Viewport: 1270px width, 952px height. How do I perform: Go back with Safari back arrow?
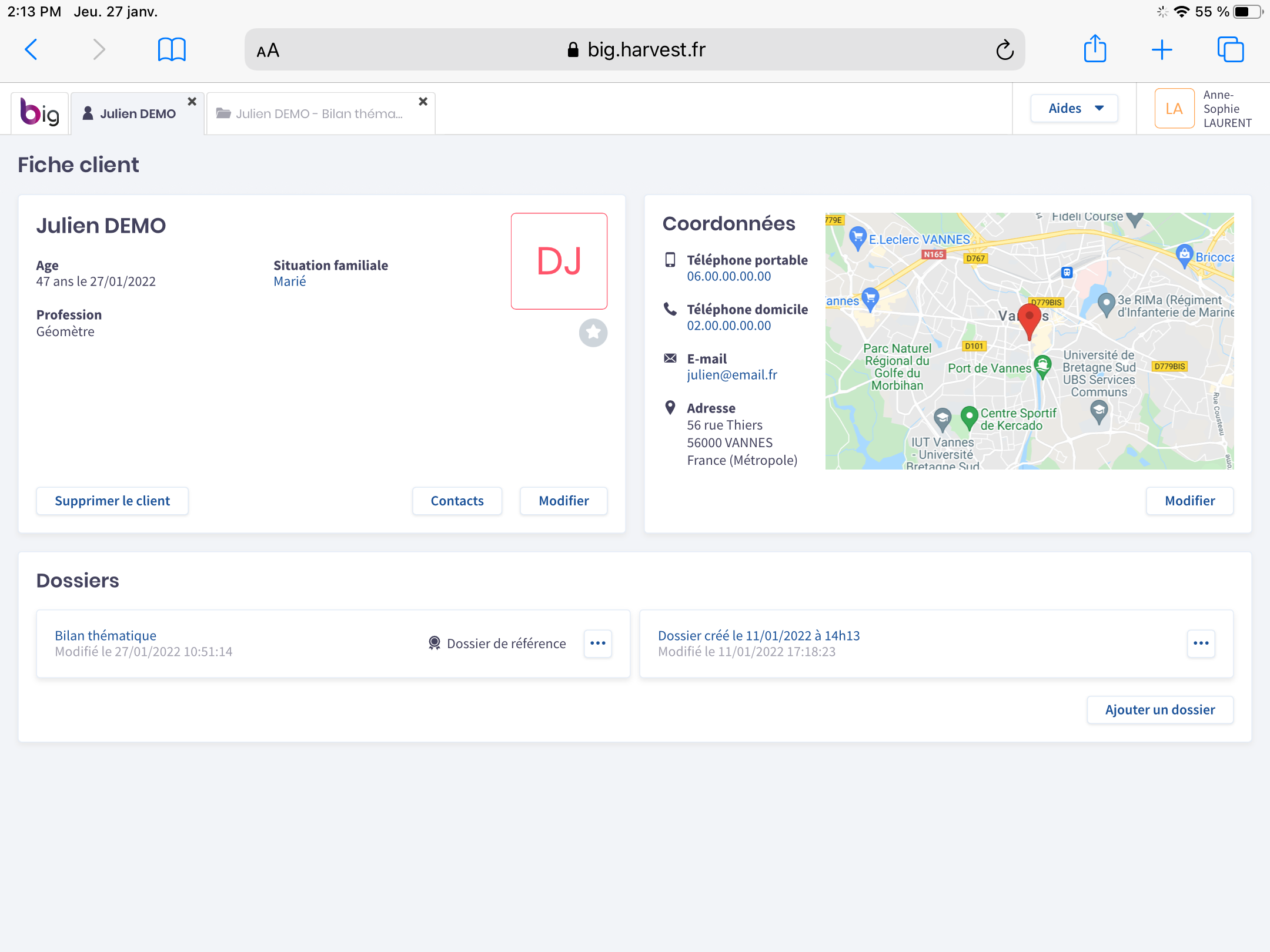point(32,49)
